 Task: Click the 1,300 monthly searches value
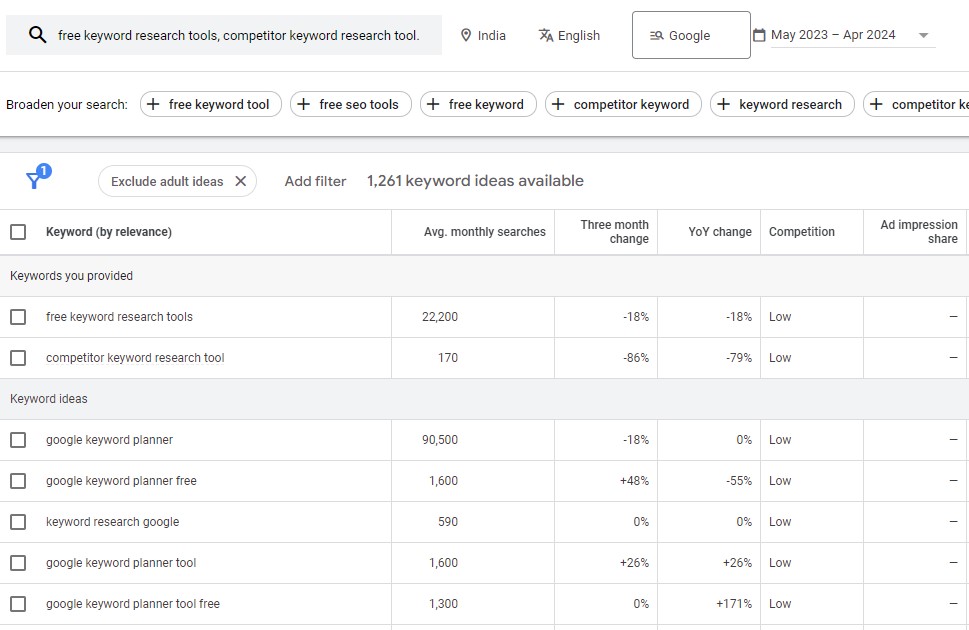coord(444,604)
